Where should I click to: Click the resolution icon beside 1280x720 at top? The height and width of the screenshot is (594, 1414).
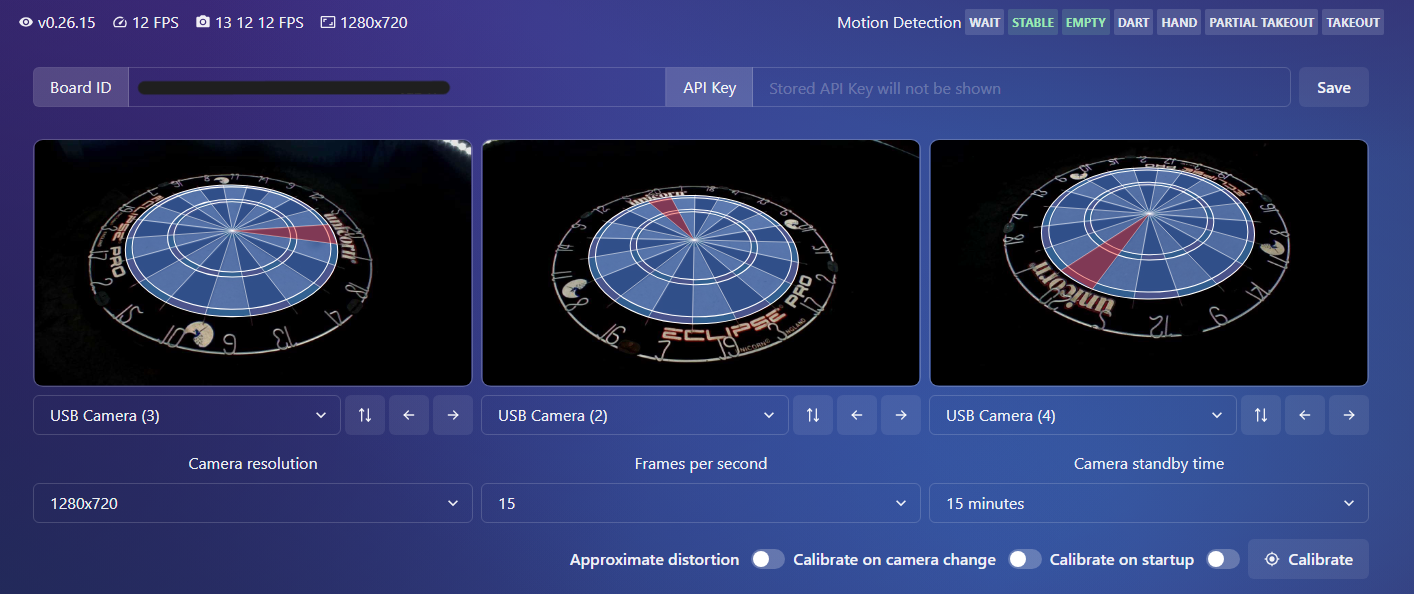328,22
